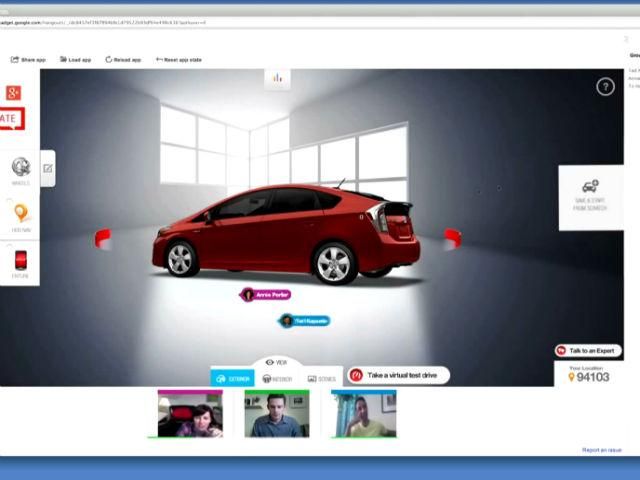Open the edit pencil side tab

48,168
